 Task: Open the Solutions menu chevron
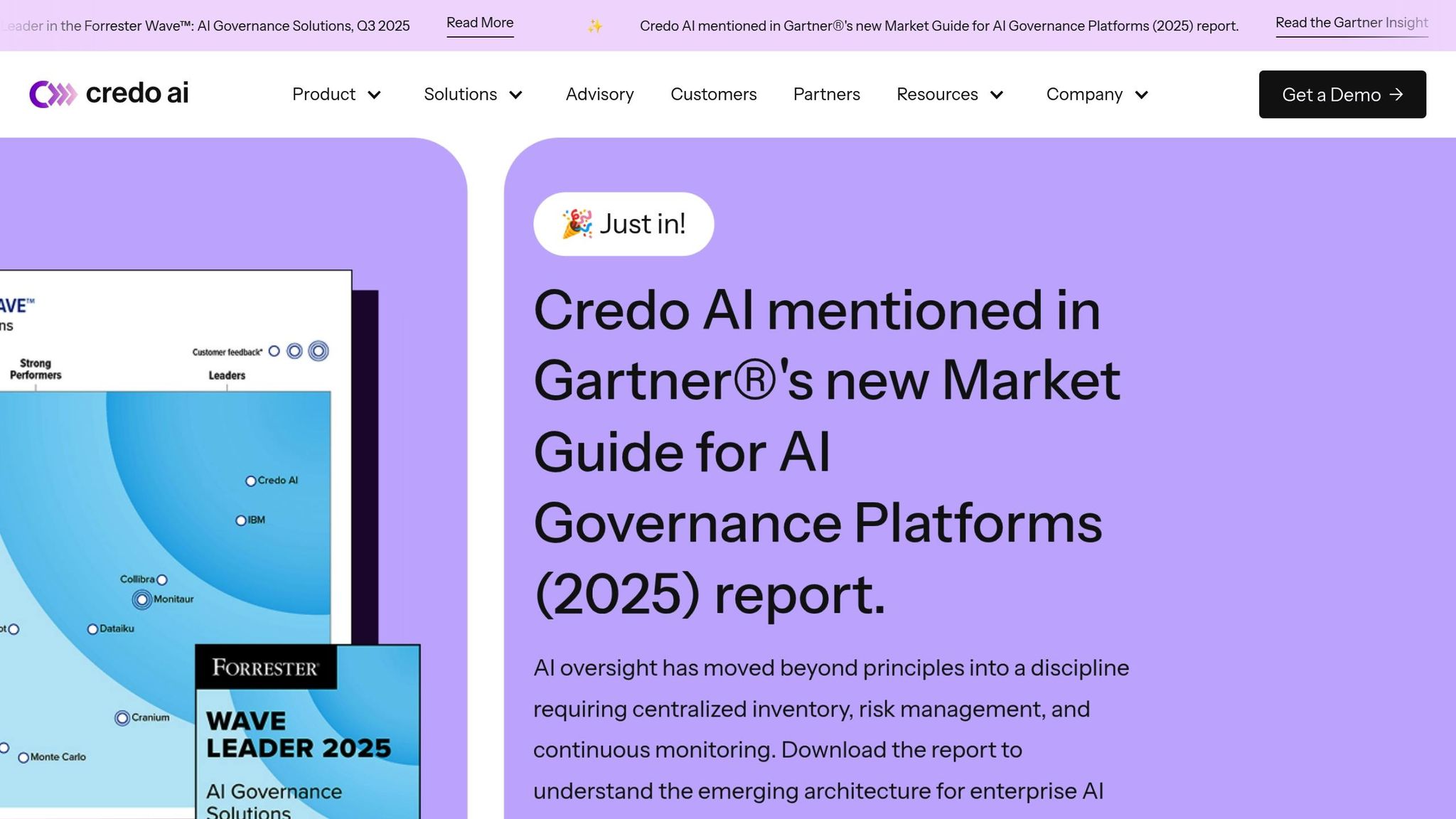516,95
